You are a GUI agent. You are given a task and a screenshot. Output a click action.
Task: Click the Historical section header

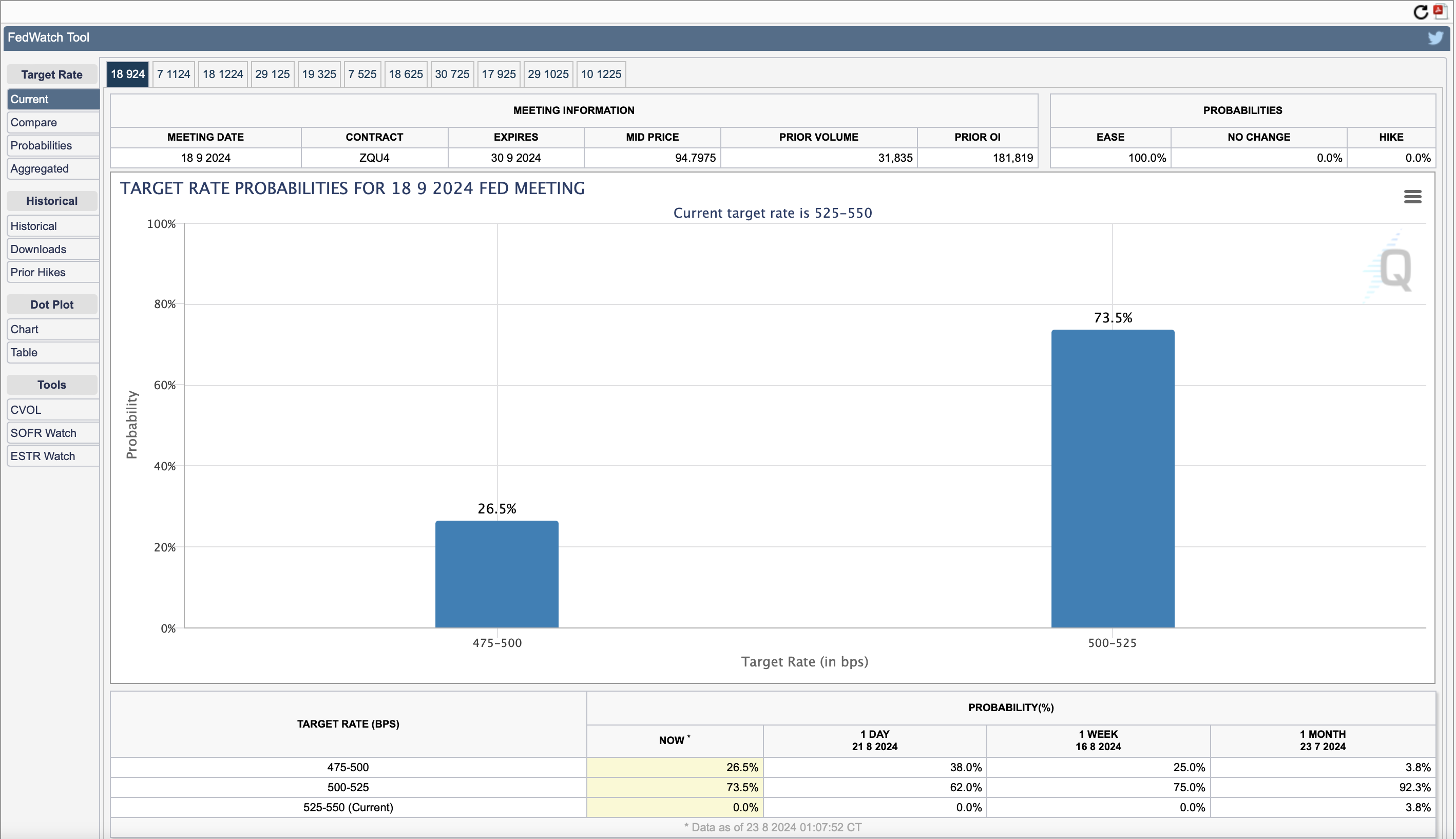(x=52, y=201)
